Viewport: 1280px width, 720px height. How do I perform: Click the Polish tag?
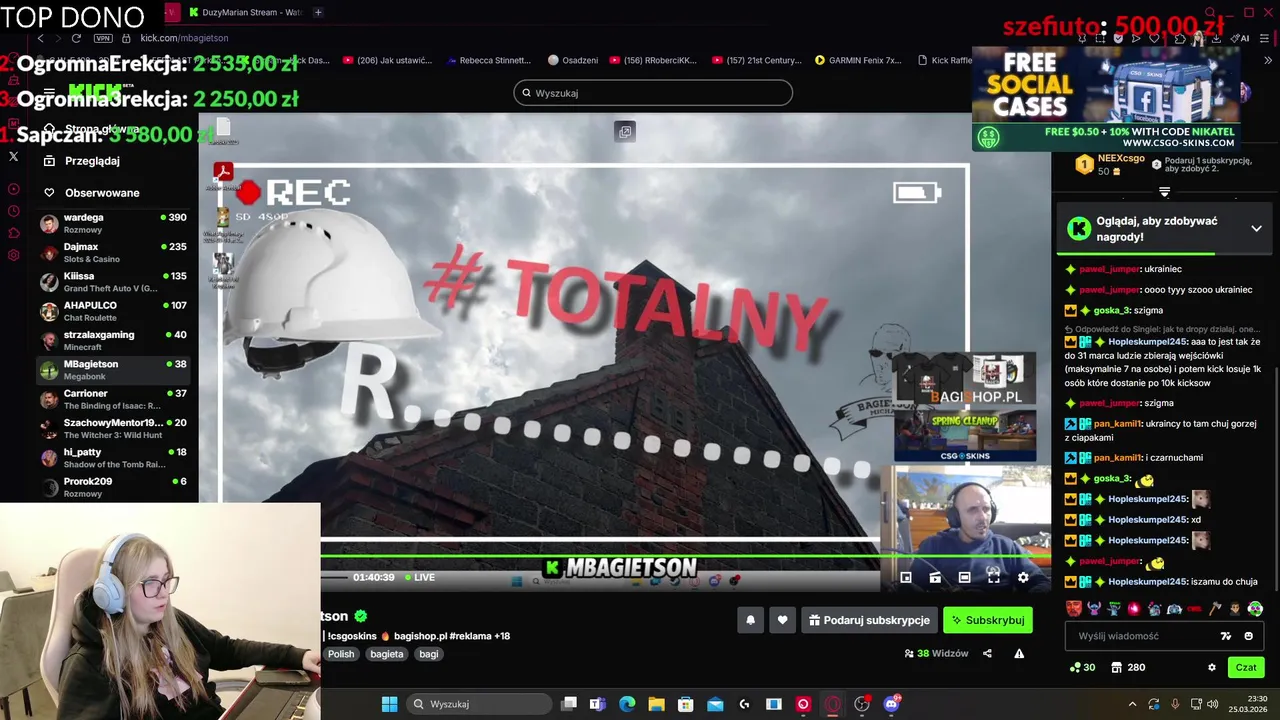click(341, 654)
